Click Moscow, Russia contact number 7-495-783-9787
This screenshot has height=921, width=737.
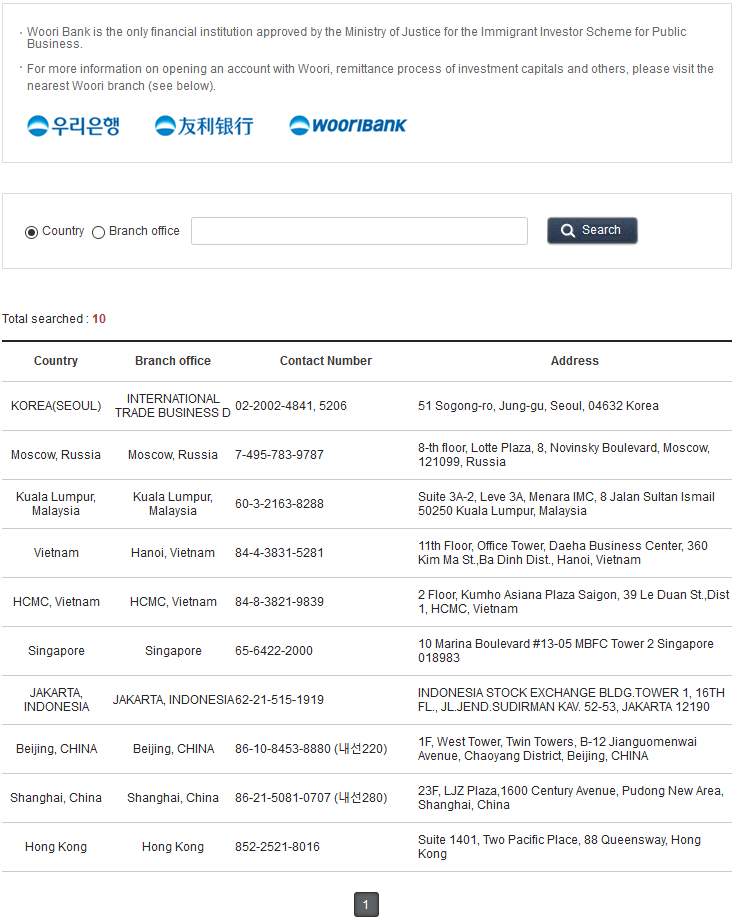(279, 455)
